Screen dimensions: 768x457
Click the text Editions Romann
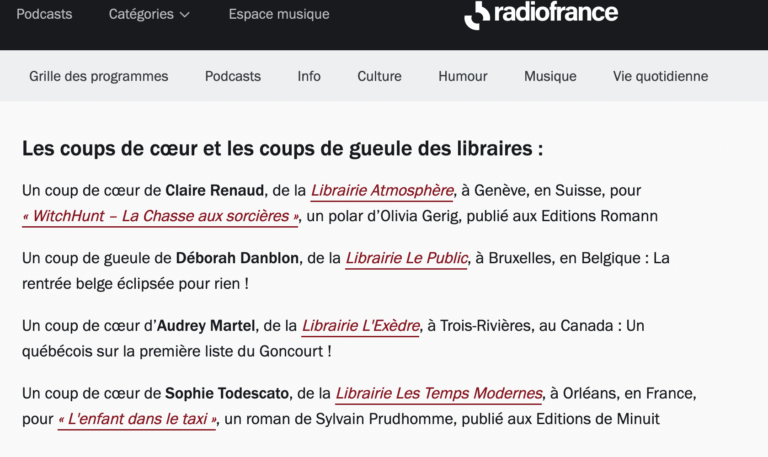pos(599,216)
